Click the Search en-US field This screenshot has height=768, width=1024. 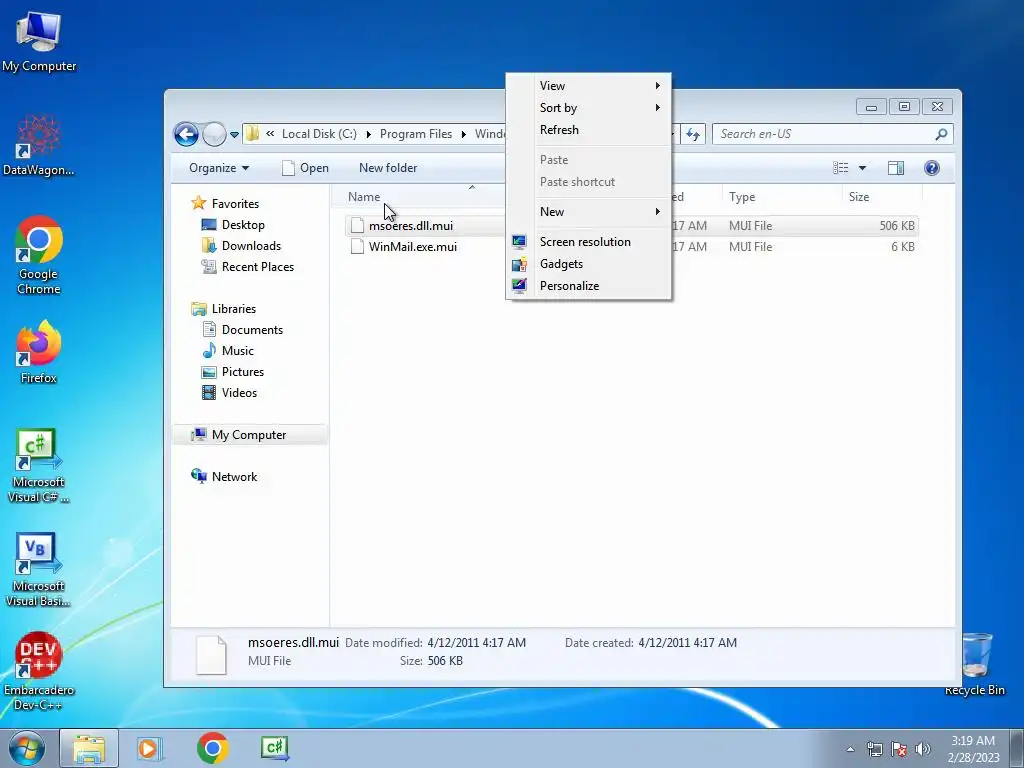824,135
